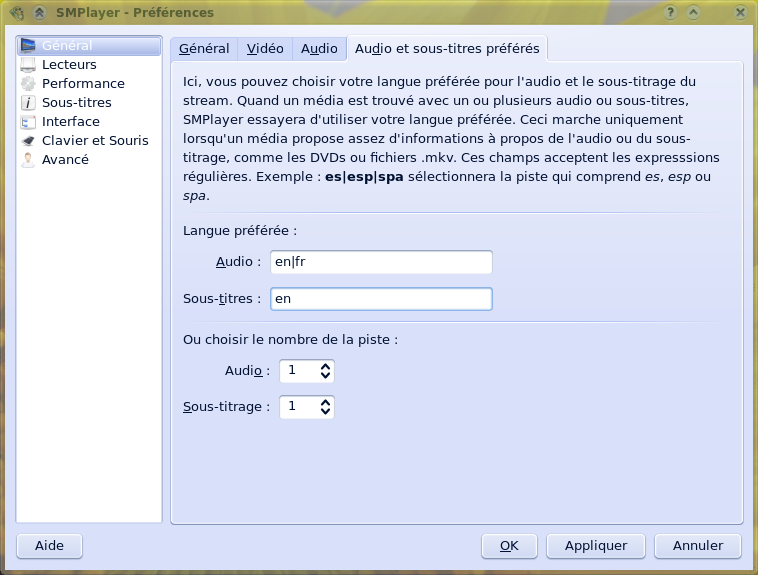
Task: Select the Performance section icon
Action: tap(29, 84)
